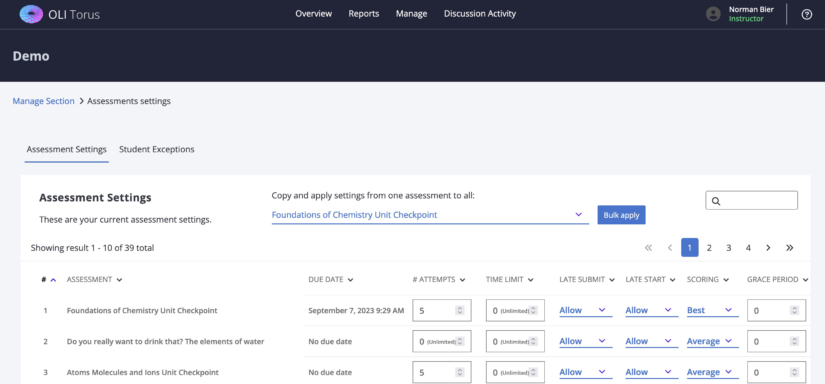Click attempts field for Foundations of Chemistry row
This screenshot has width=825, height=384.
[442, 311]
